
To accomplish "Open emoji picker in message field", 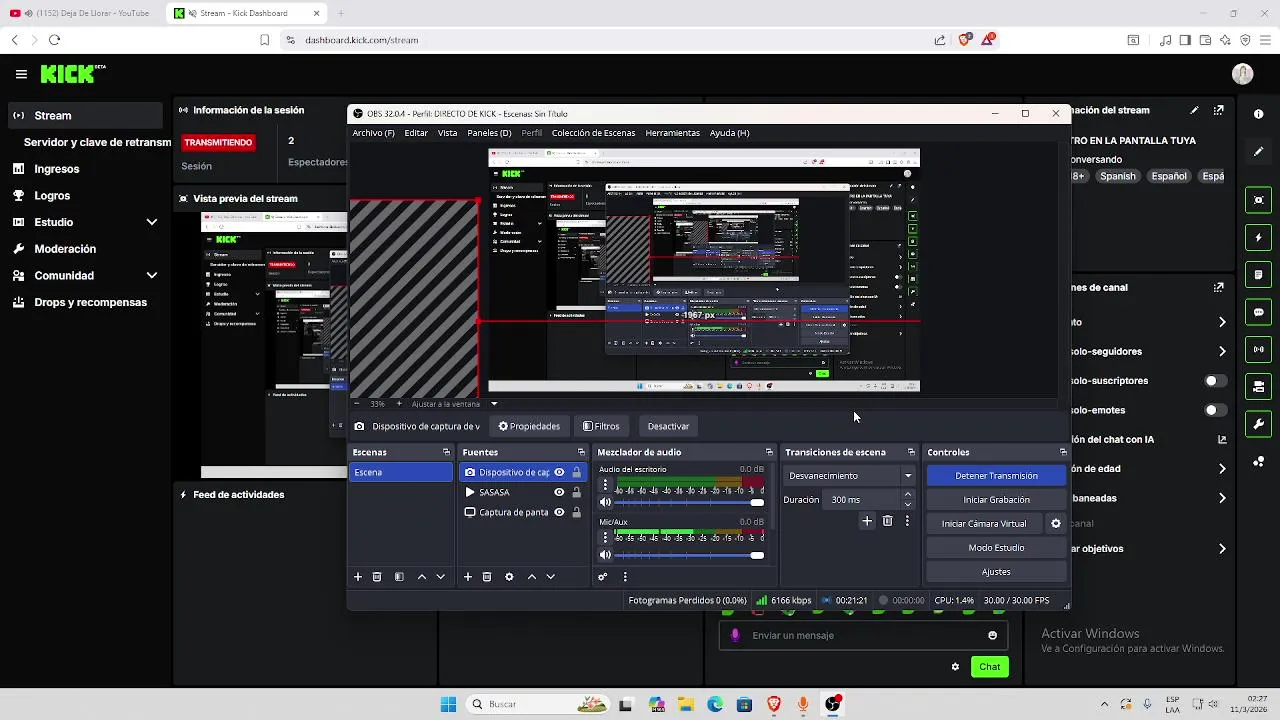I will (x=992, y=635).
